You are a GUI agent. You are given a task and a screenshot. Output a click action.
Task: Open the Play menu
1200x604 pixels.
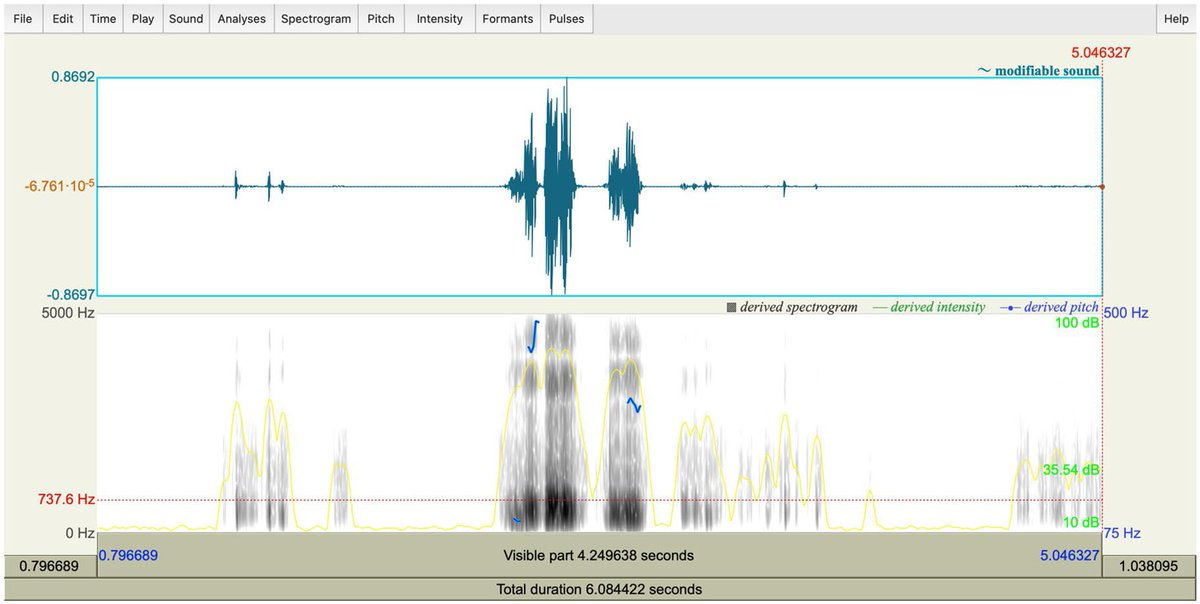pos(143,18)
